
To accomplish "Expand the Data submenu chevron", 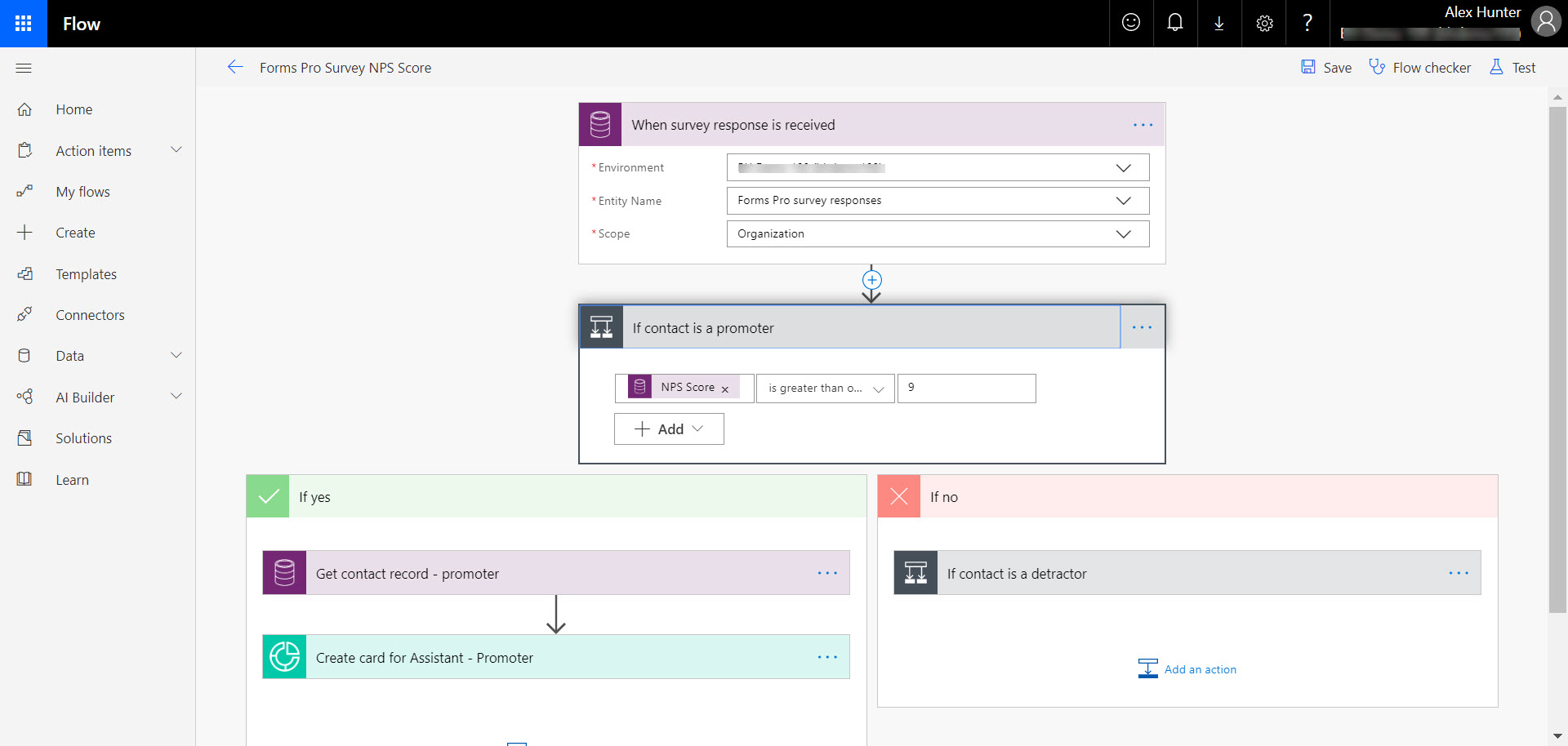I will point(176,355).
